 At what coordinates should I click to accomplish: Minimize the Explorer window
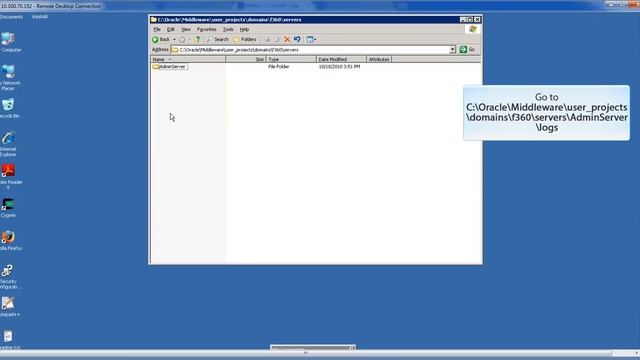point(463,19)
